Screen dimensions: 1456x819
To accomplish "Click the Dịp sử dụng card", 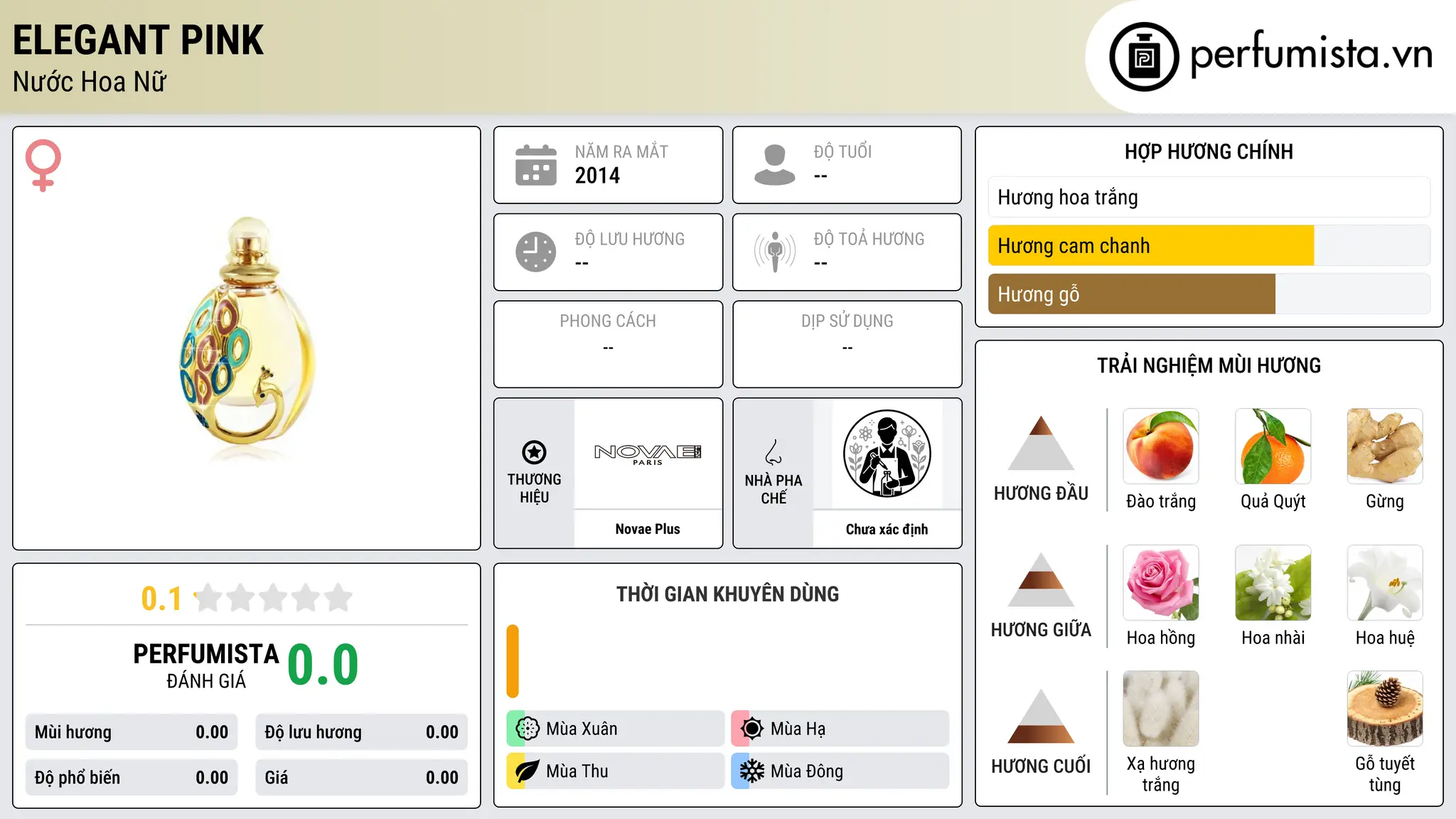I will [847, 344].
